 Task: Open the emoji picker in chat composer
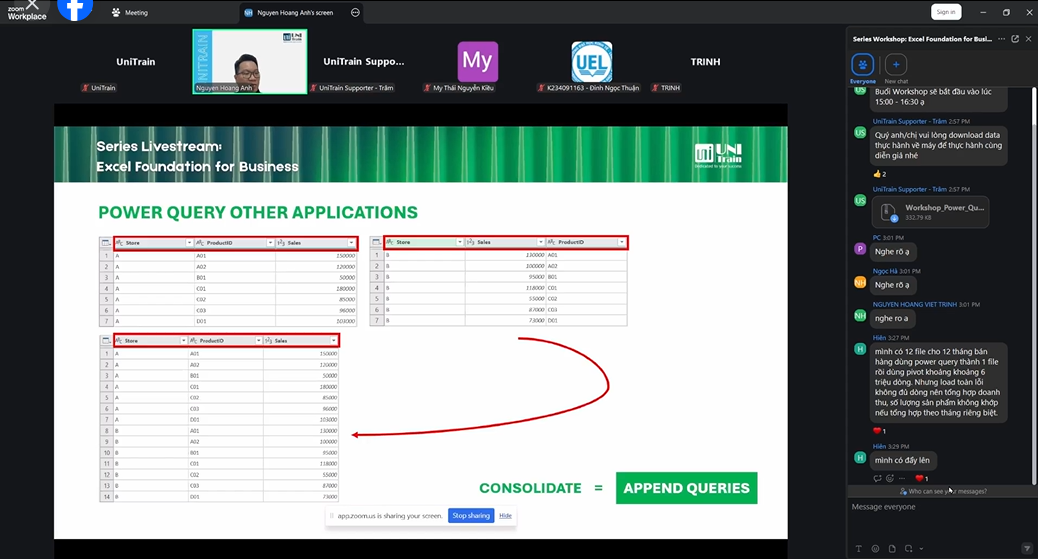(875, 548)
